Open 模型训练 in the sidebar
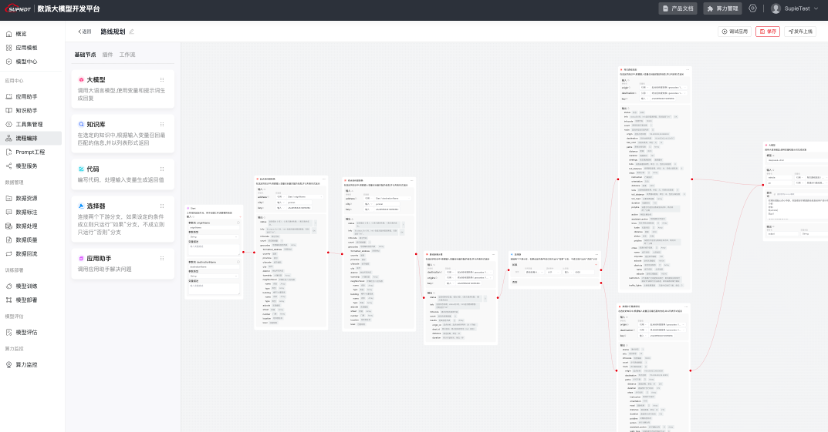 click(26, 286)
